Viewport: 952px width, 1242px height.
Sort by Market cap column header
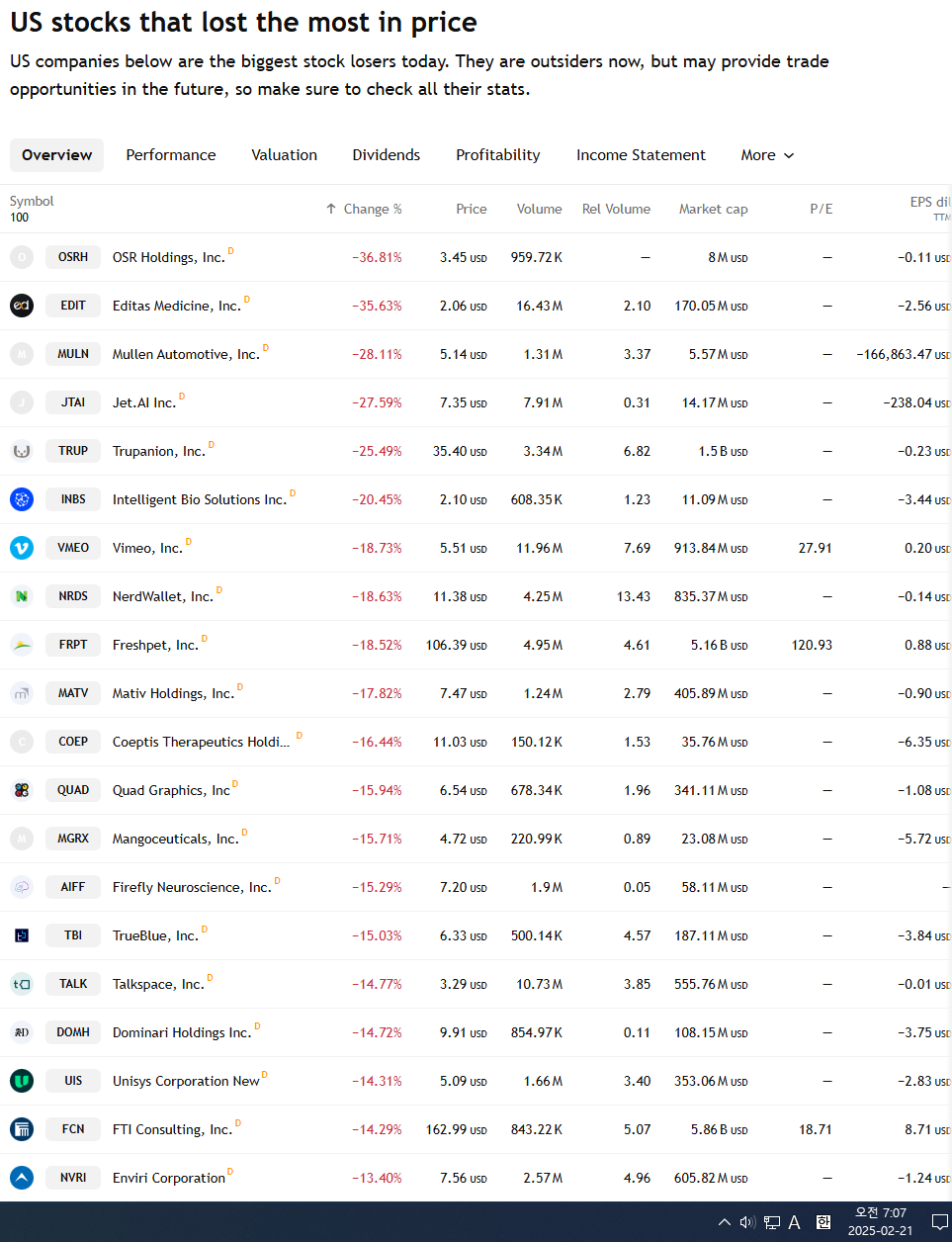[713, 209]
